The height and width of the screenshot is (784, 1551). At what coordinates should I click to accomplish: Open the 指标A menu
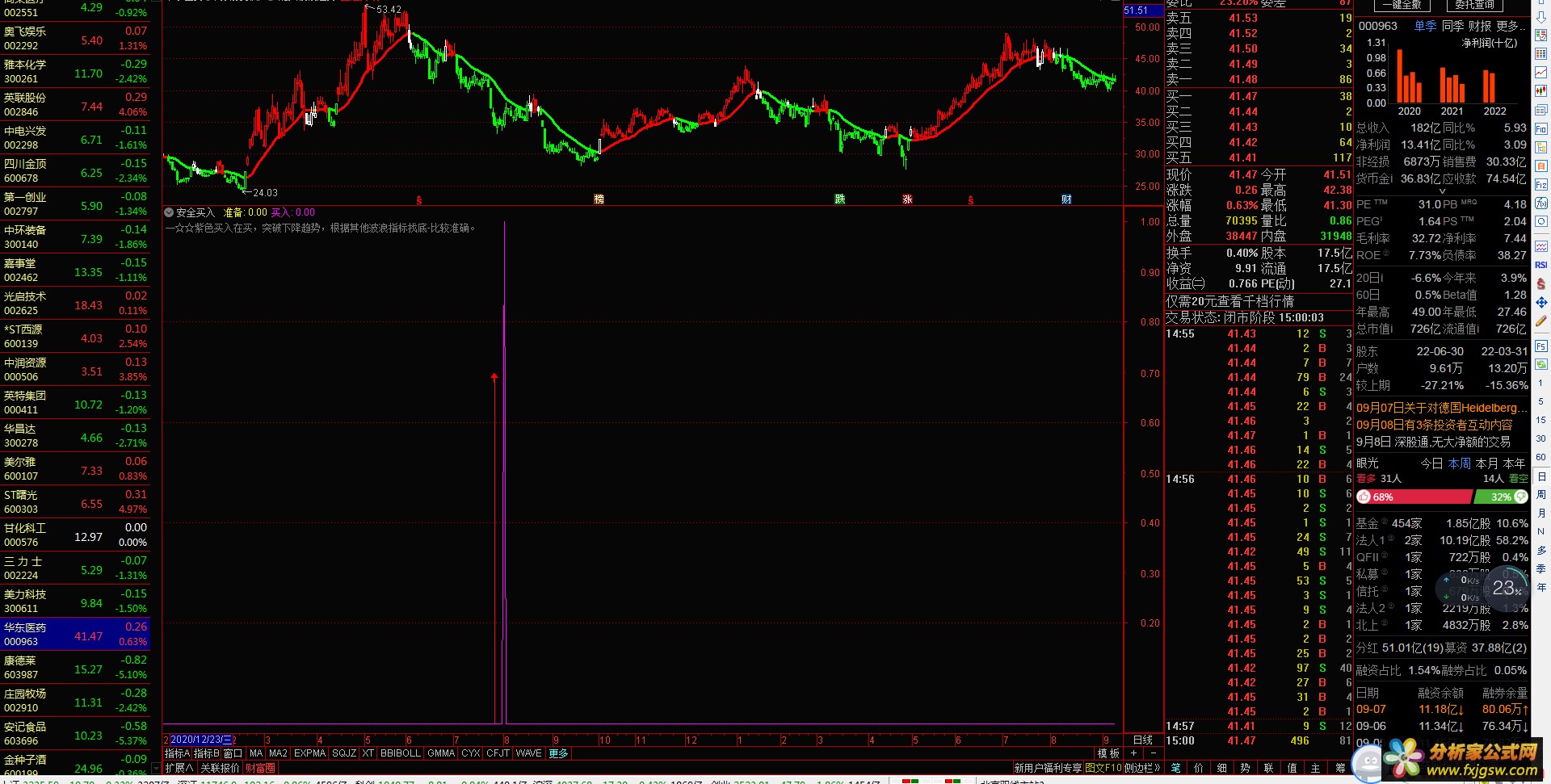pyautogui.click(x=177, y=753)
